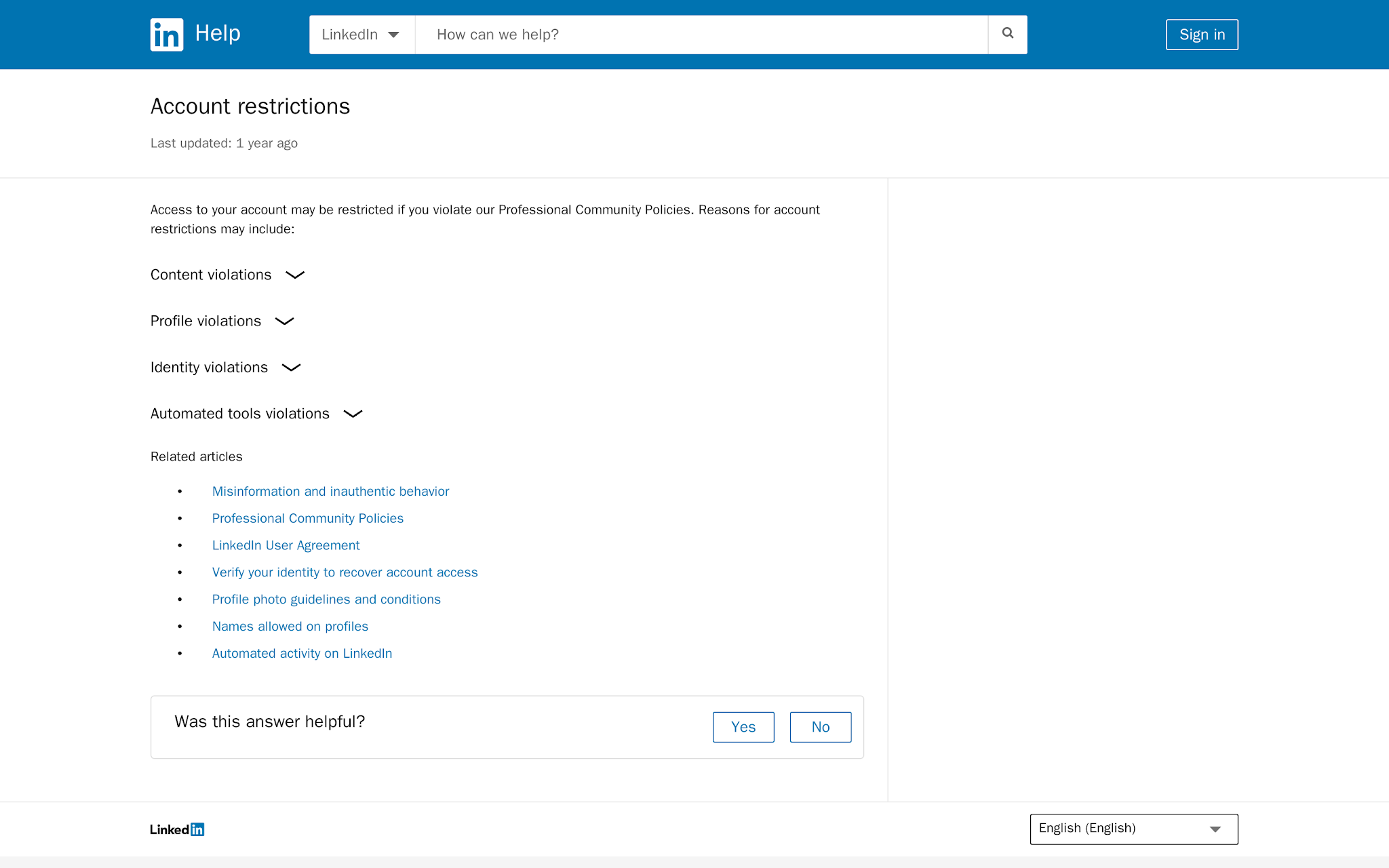Click the search magnifier icon

pos(1008,35)
